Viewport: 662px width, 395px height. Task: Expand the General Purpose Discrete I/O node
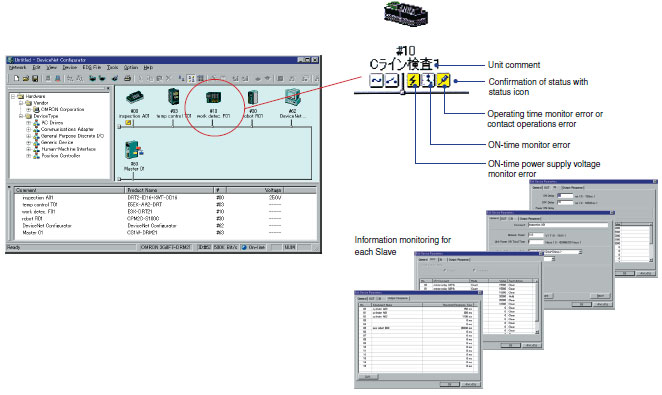click(29, 136)
